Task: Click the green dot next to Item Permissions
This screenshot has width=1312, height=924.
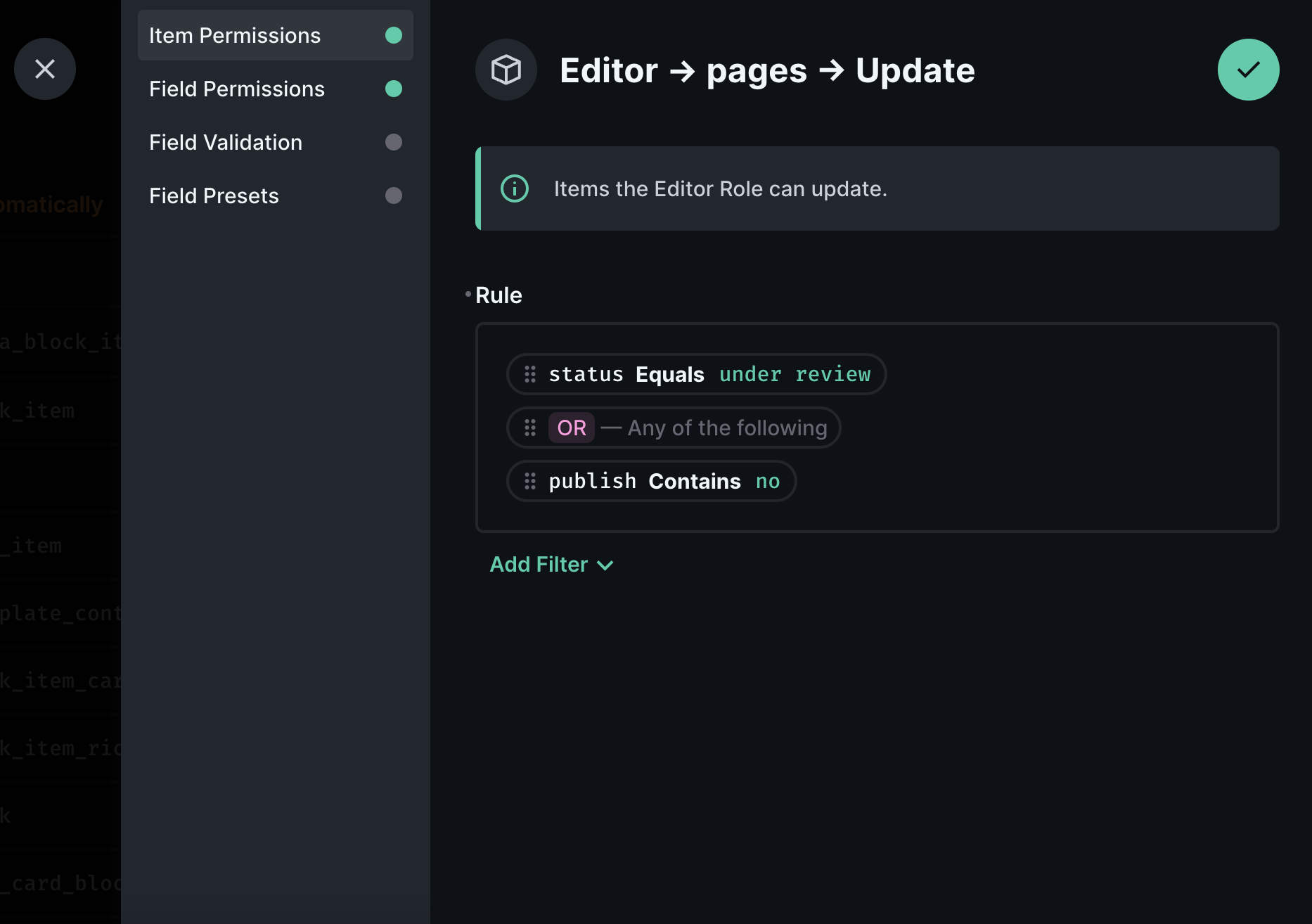Action: (x=394, y=35)
